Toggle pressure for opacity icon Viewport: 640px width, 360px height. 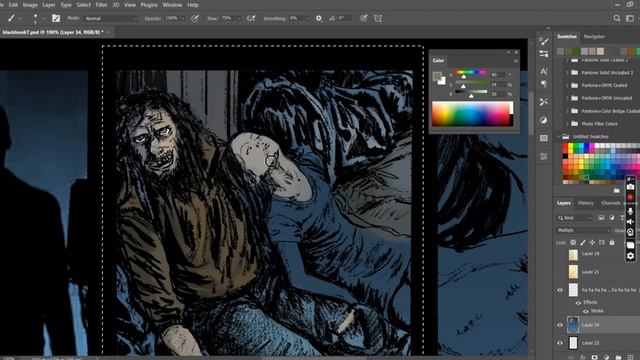(195, 18)
